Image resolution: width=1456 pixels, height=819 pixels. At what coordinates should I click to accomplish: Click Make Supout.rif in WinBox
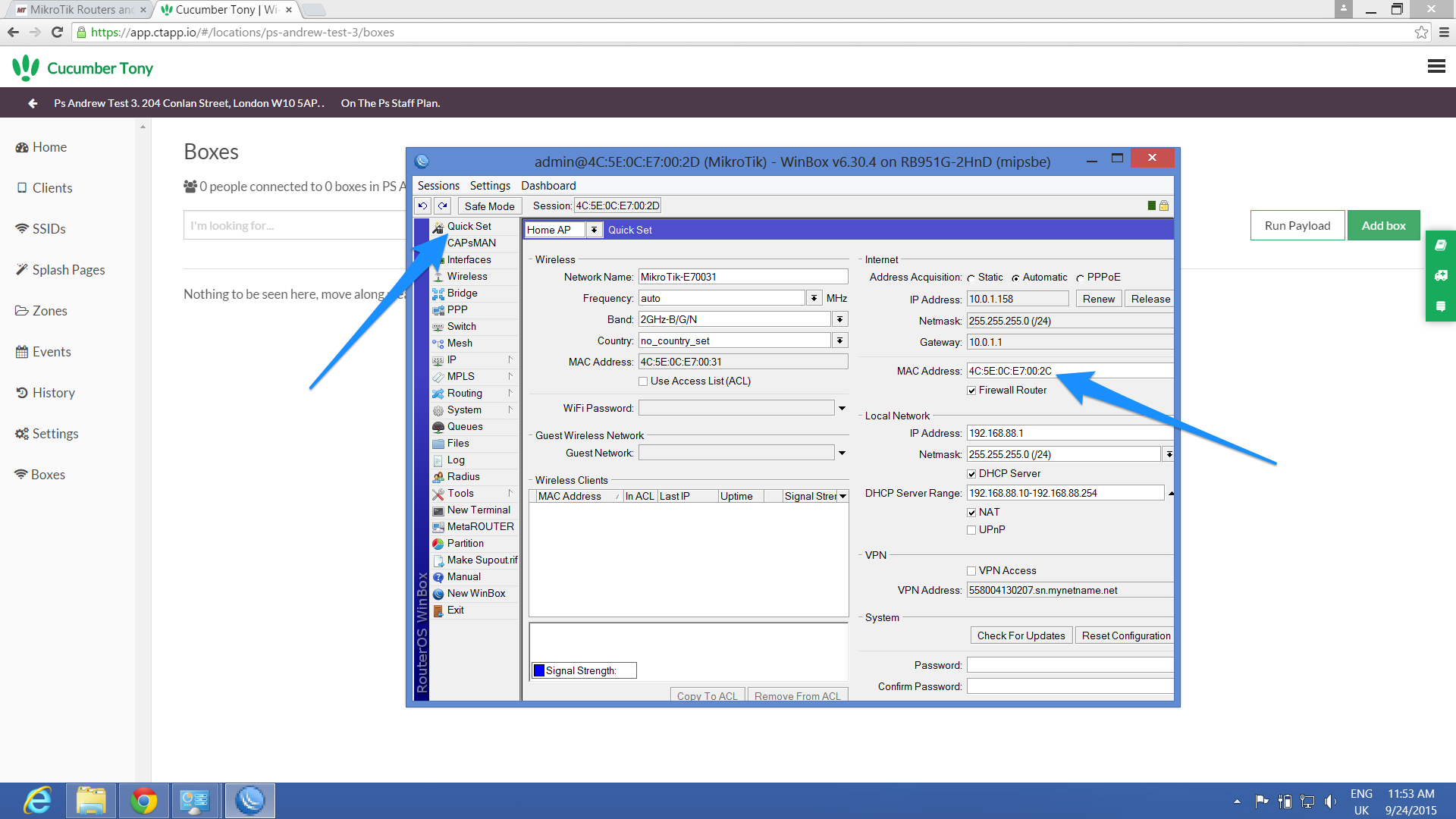[482, 560]
